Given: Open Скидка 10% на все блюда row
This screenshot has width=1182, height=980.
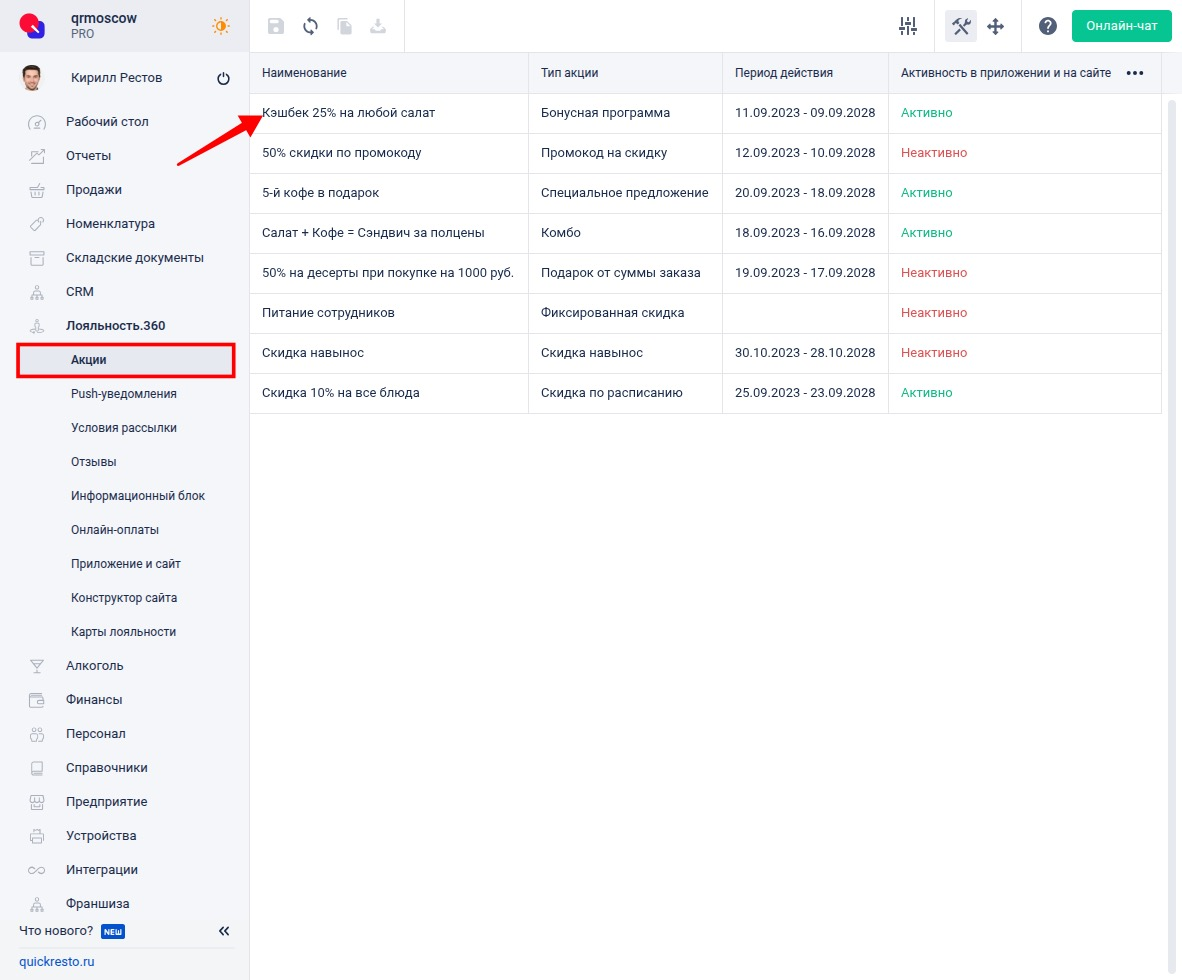Looking at the screenshot, I should tap(705, 393).
